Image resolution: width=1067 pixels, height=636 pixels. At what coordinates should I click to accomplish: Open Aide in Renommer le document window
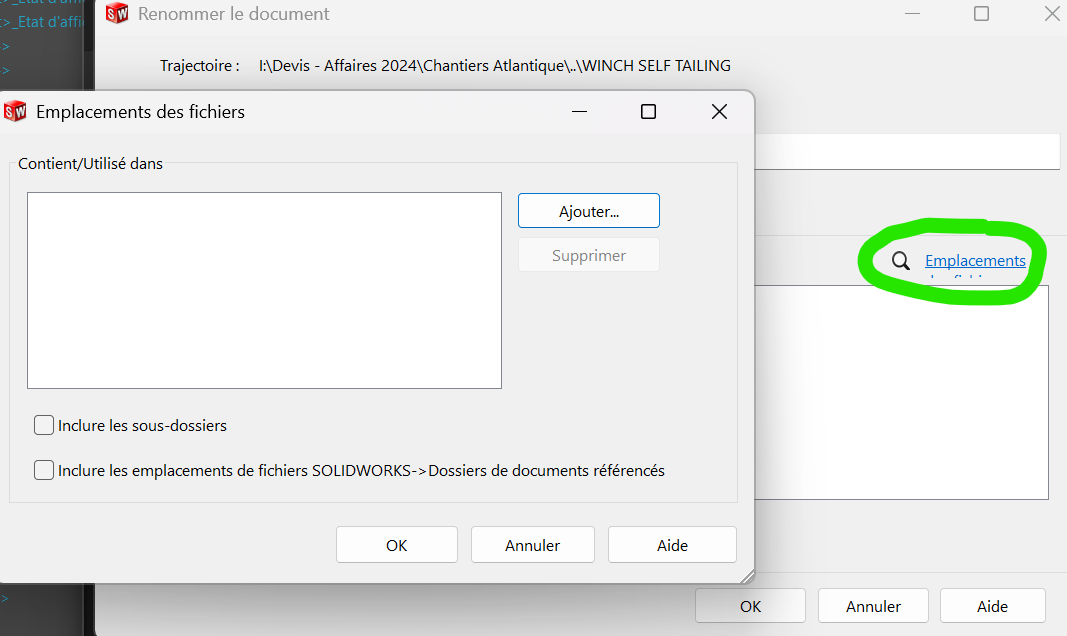(x=992, y=606)
